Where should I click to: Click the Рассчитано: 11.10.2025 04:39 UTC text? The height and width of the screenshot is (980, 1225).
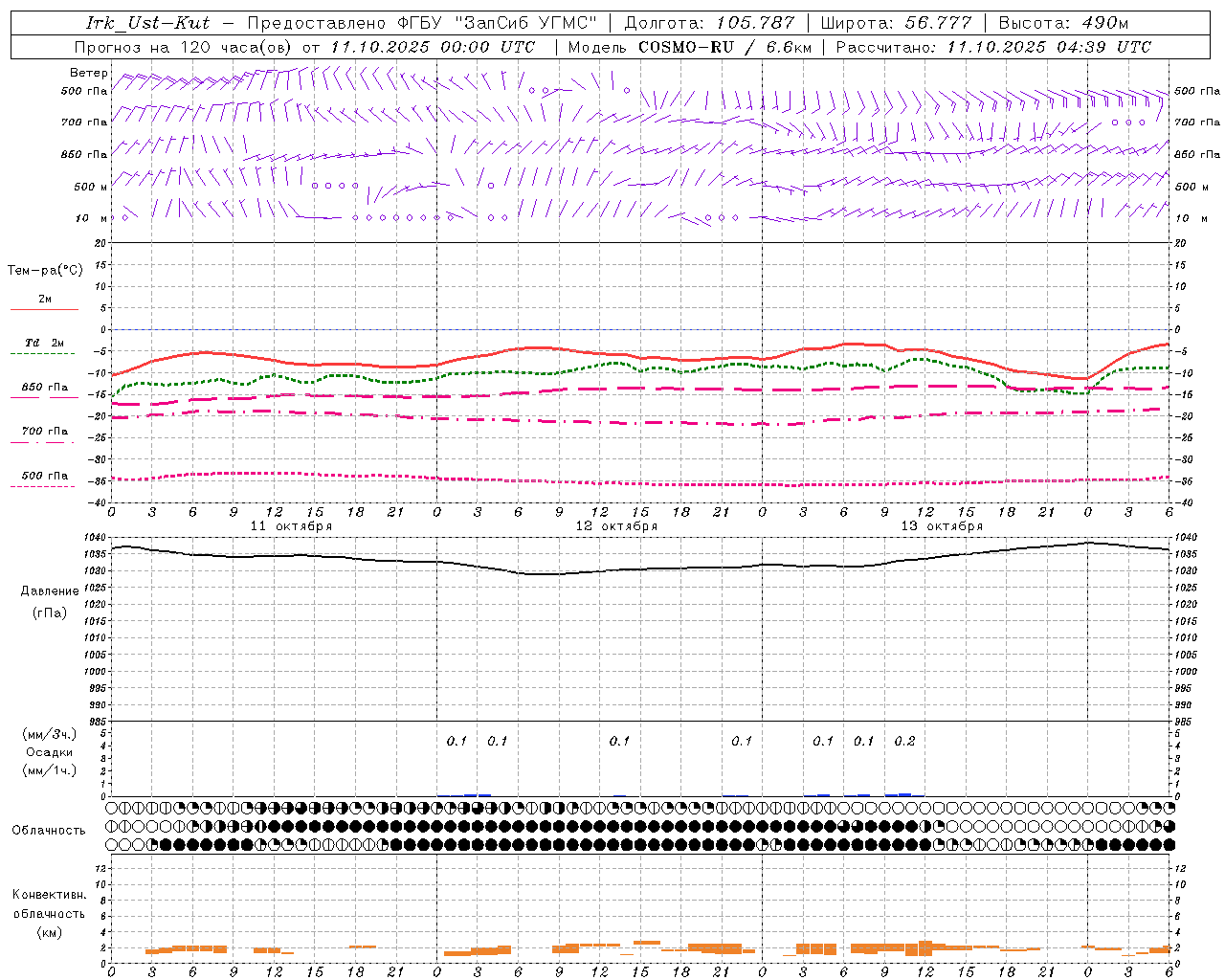click(993, 47)
